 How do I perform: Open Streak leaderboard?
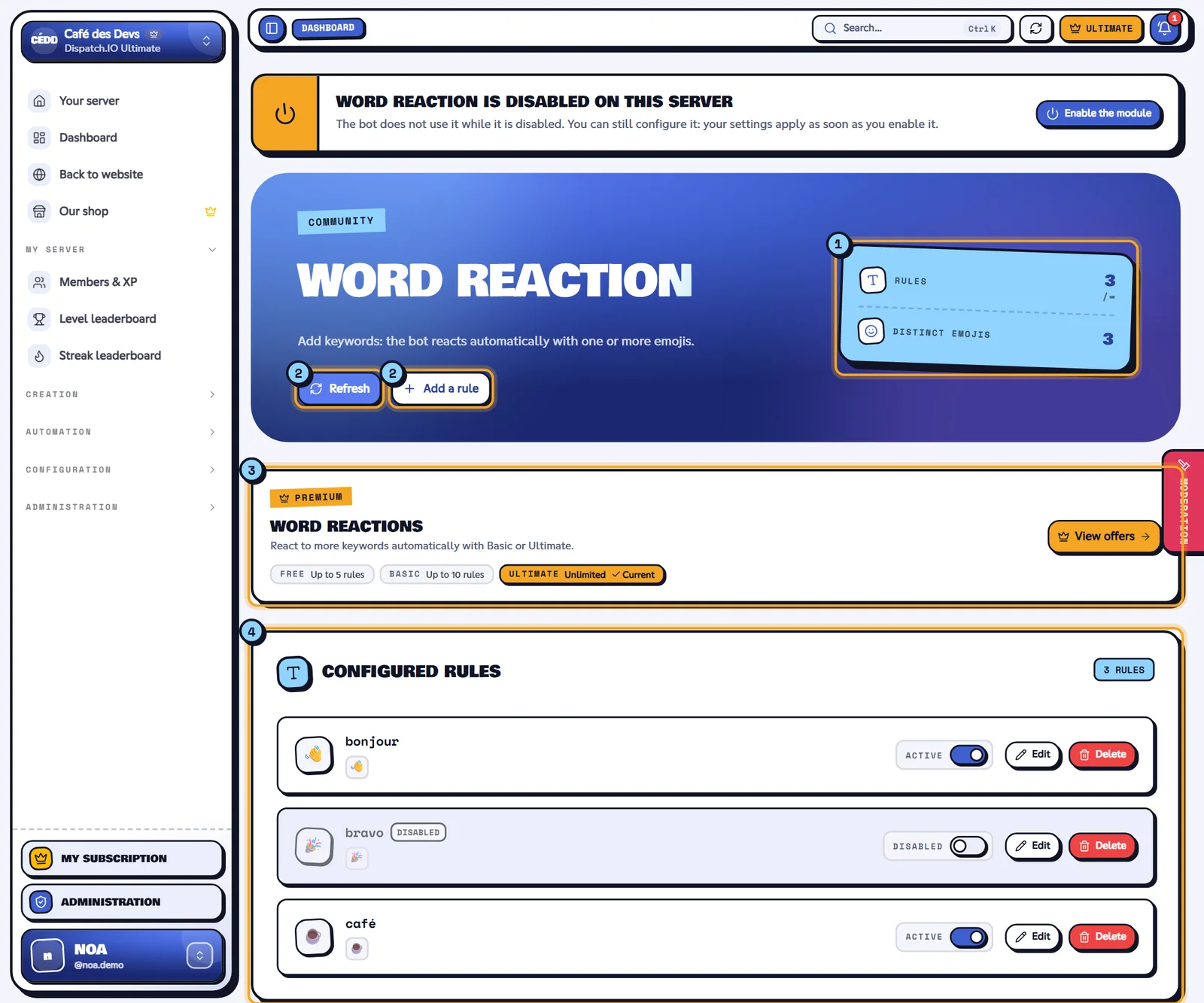tap(121, 356)
